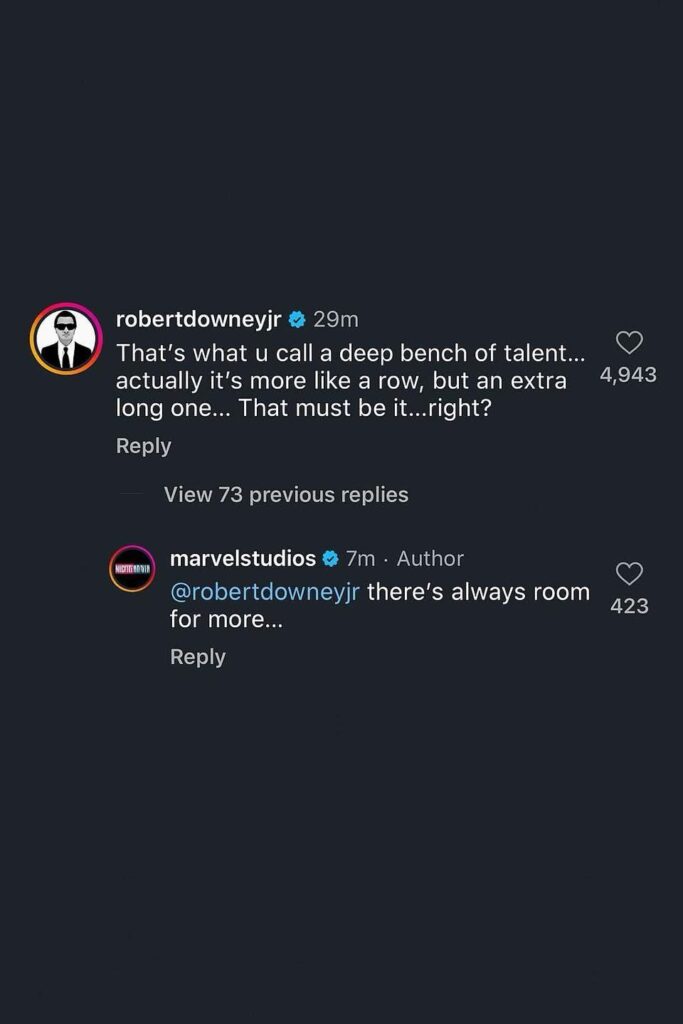Reply to the marvelstudios comment
Image resolution: width=683 pixels, height=1024 pixels.
click(x=197, y=657)
